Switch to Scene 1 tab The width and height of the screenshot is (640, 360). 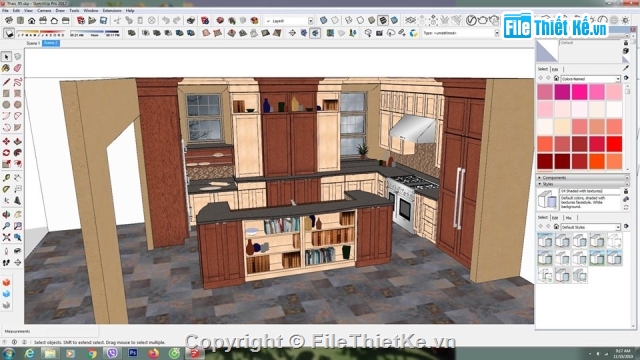tap(33, 43)
